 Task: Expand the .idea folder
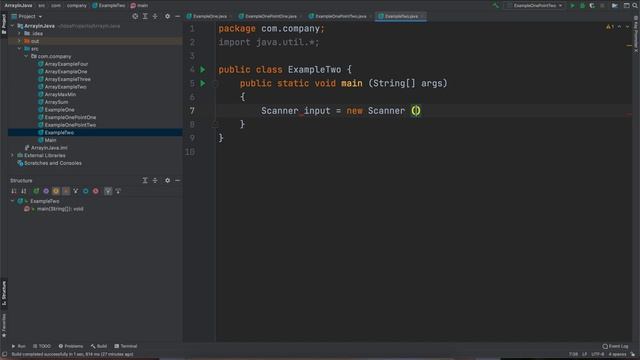click(19, 33)
